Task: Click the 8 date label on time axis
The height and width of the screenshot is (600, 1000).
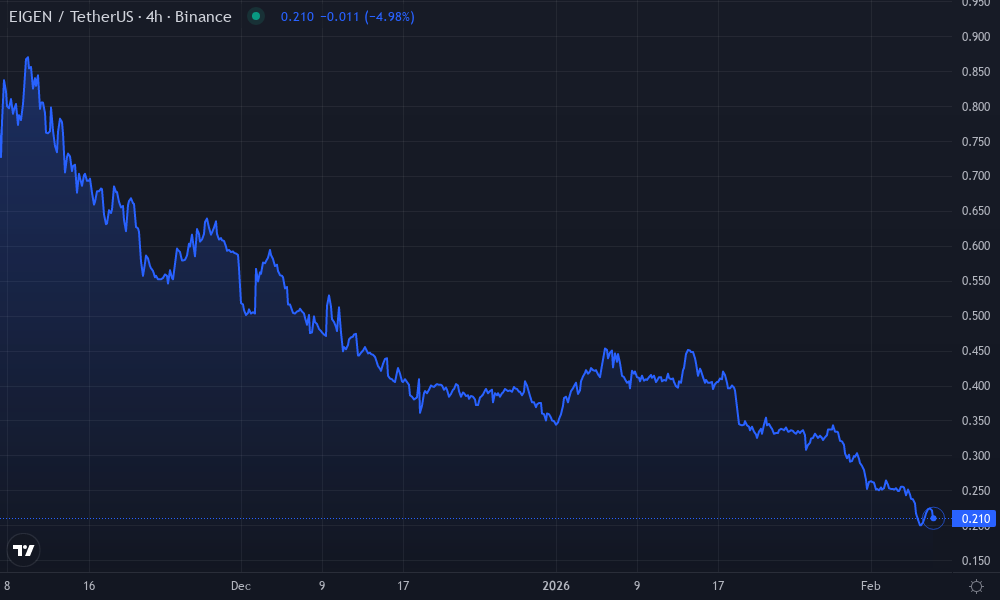Action: pyautogui.click(x=7, y=586)
